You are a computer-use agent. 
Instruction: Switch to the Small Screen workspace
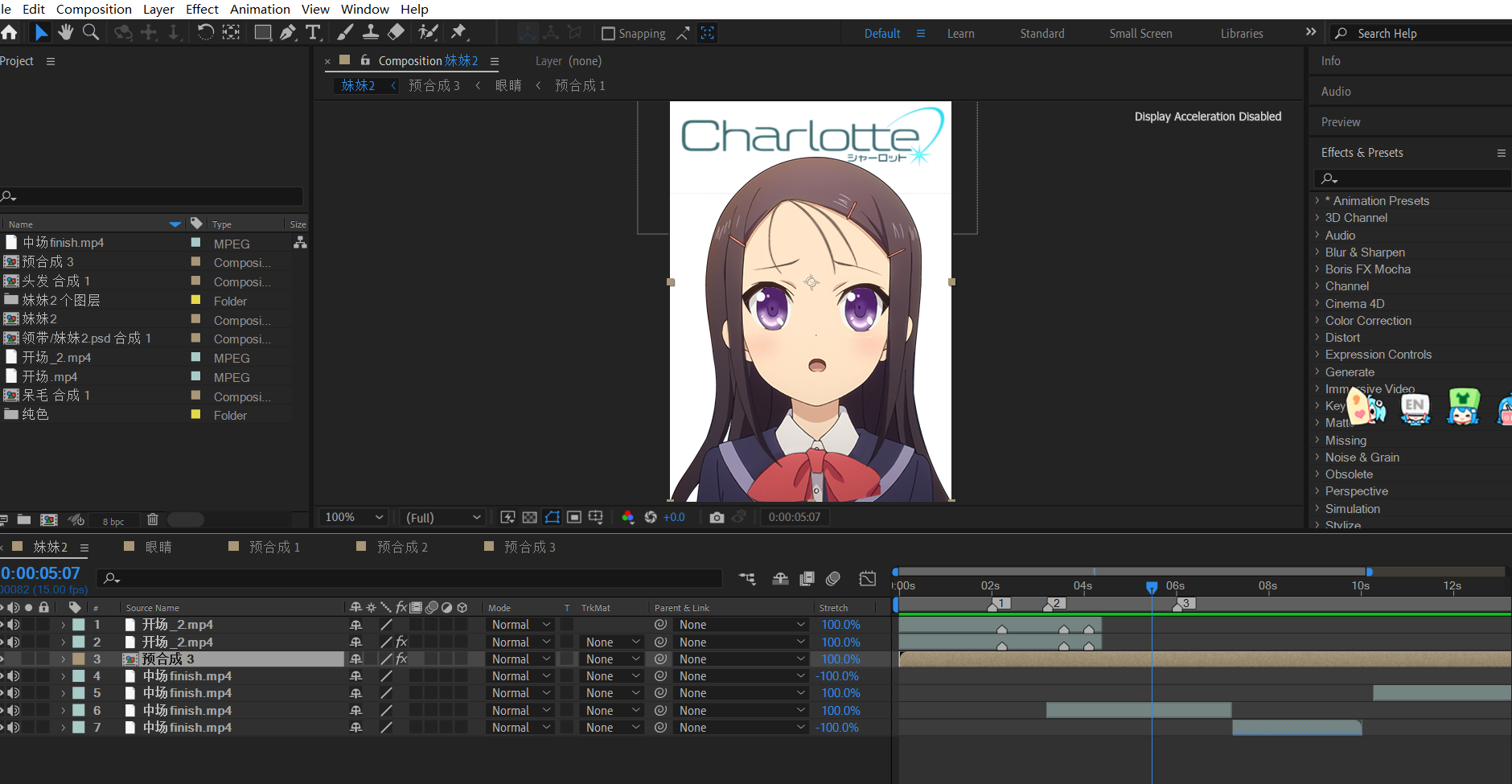click(1140, 33)
